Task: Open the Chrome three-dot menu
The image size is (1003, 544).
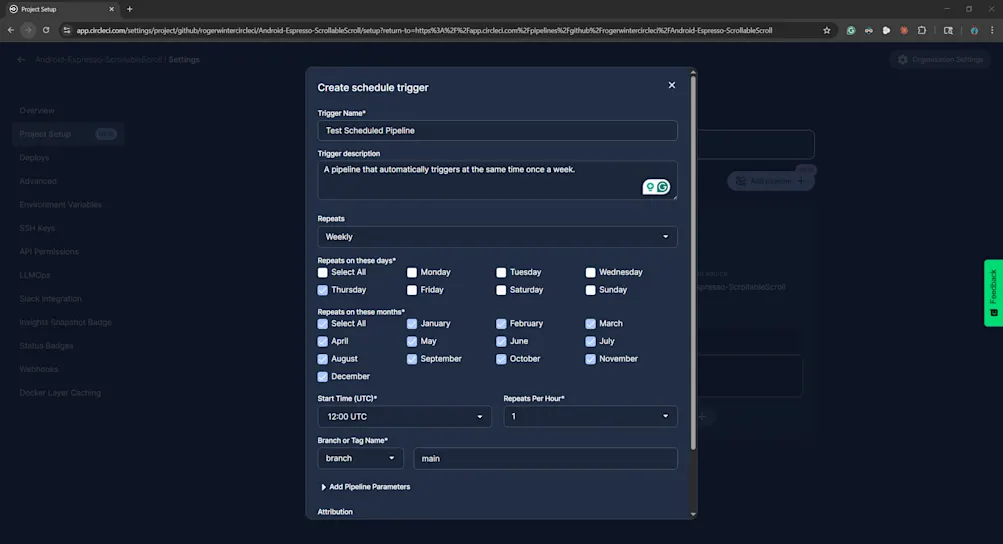Action: click(x=992, y=30)
